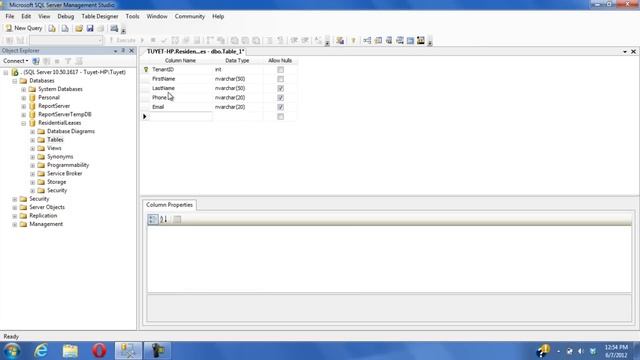Viewport: 640px width, 360px height.
Task: Open the View menu
Action: 44,16
